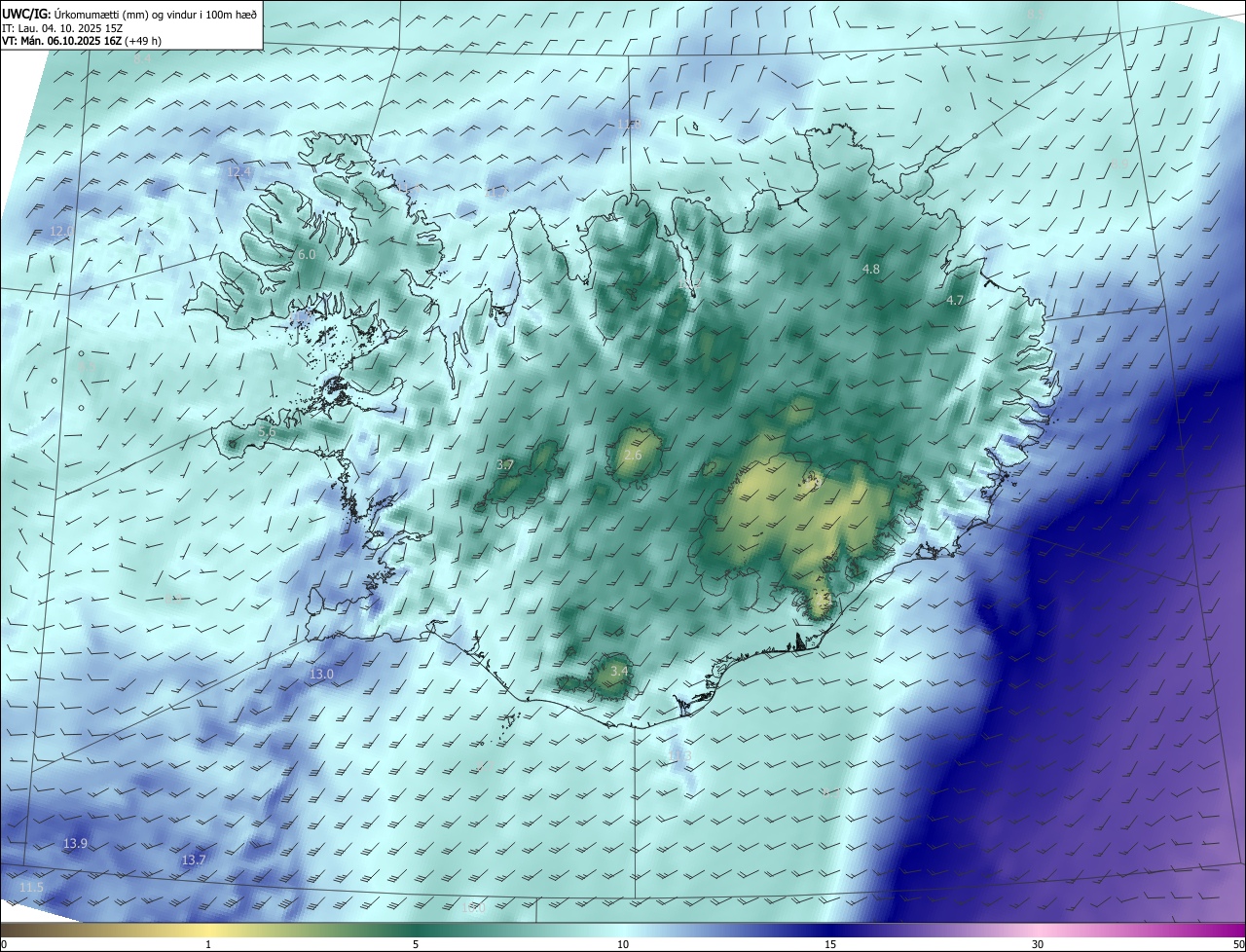Click the 50 tick on the color scale
The height and width of the screenshot is (952, 1246).
click(x=1238, y=944)
